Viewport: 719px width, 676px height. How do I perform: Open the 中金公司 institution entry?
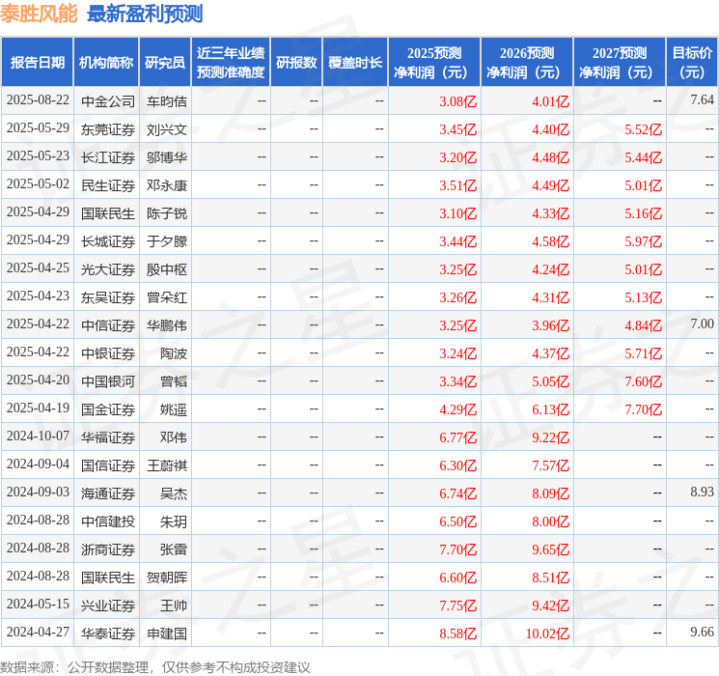[106, 101]
